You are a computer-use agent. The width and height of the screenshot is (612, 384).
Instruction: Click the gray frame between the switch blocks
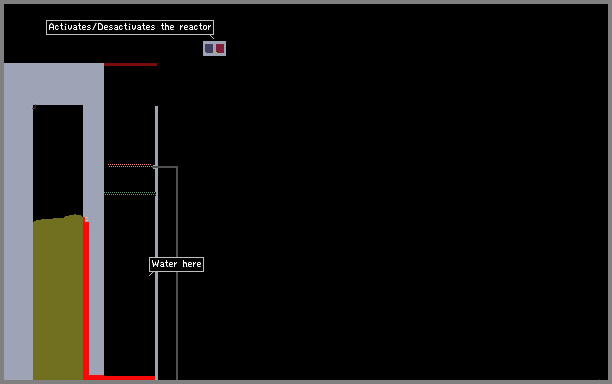click(214, 48)
